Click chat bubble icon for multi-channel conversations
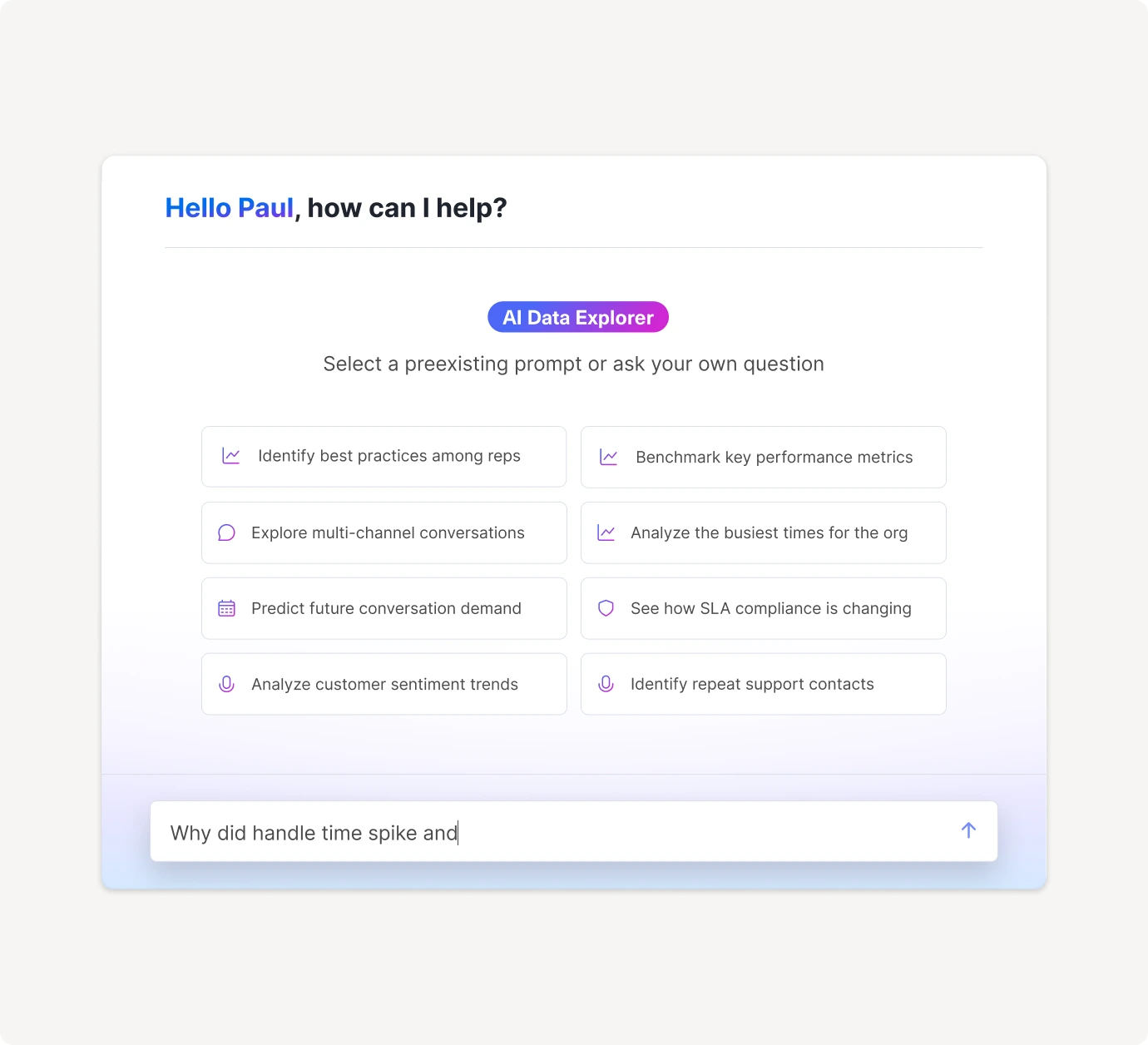 click(226, 532)
